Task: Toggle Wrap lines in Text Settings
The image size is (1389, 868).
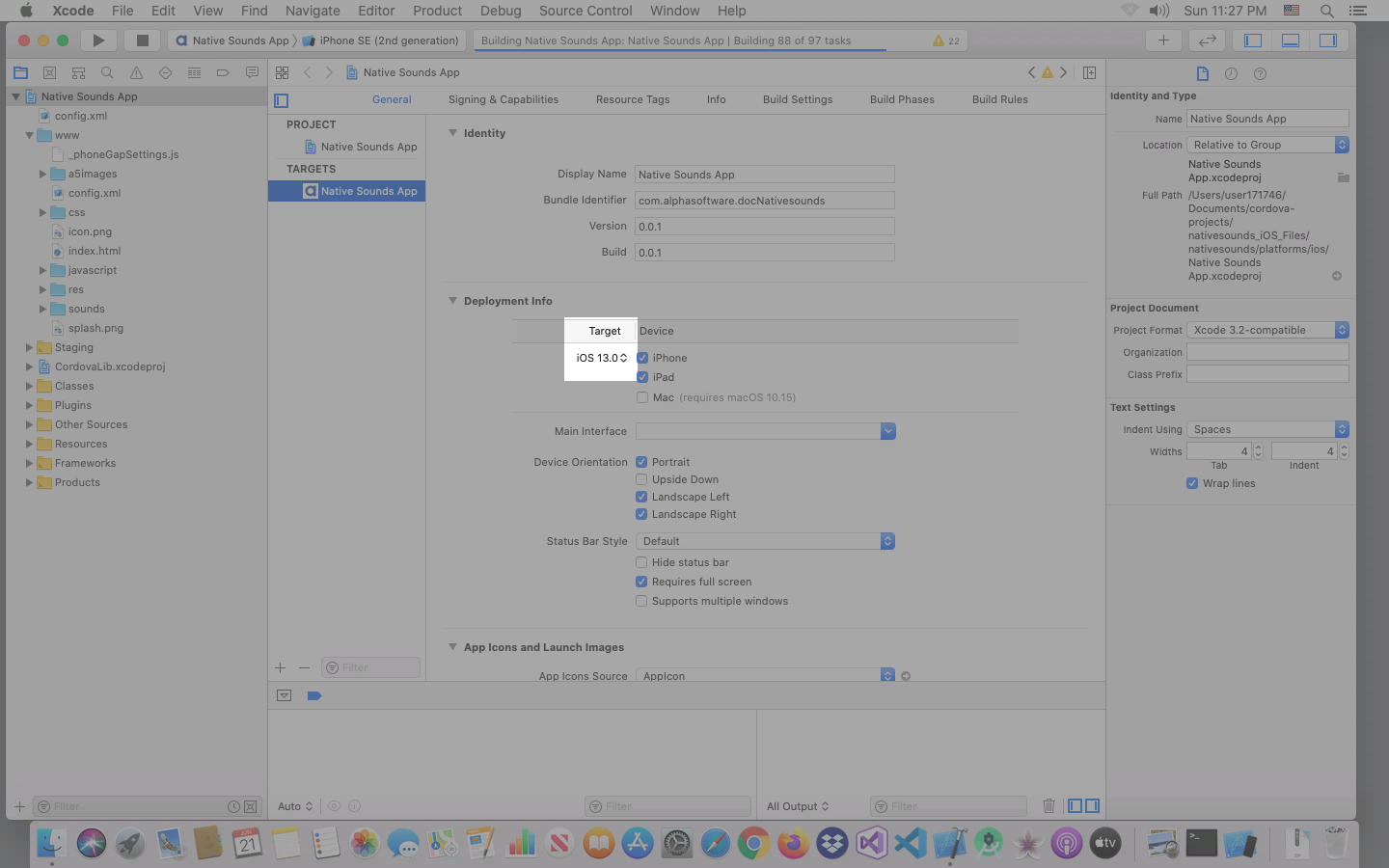Action: (1192, 483)
